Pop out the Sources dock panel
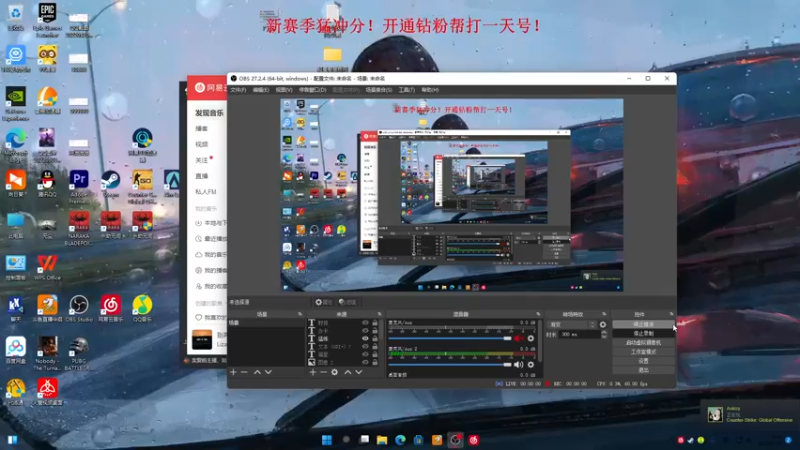 (x=380, y=314)
